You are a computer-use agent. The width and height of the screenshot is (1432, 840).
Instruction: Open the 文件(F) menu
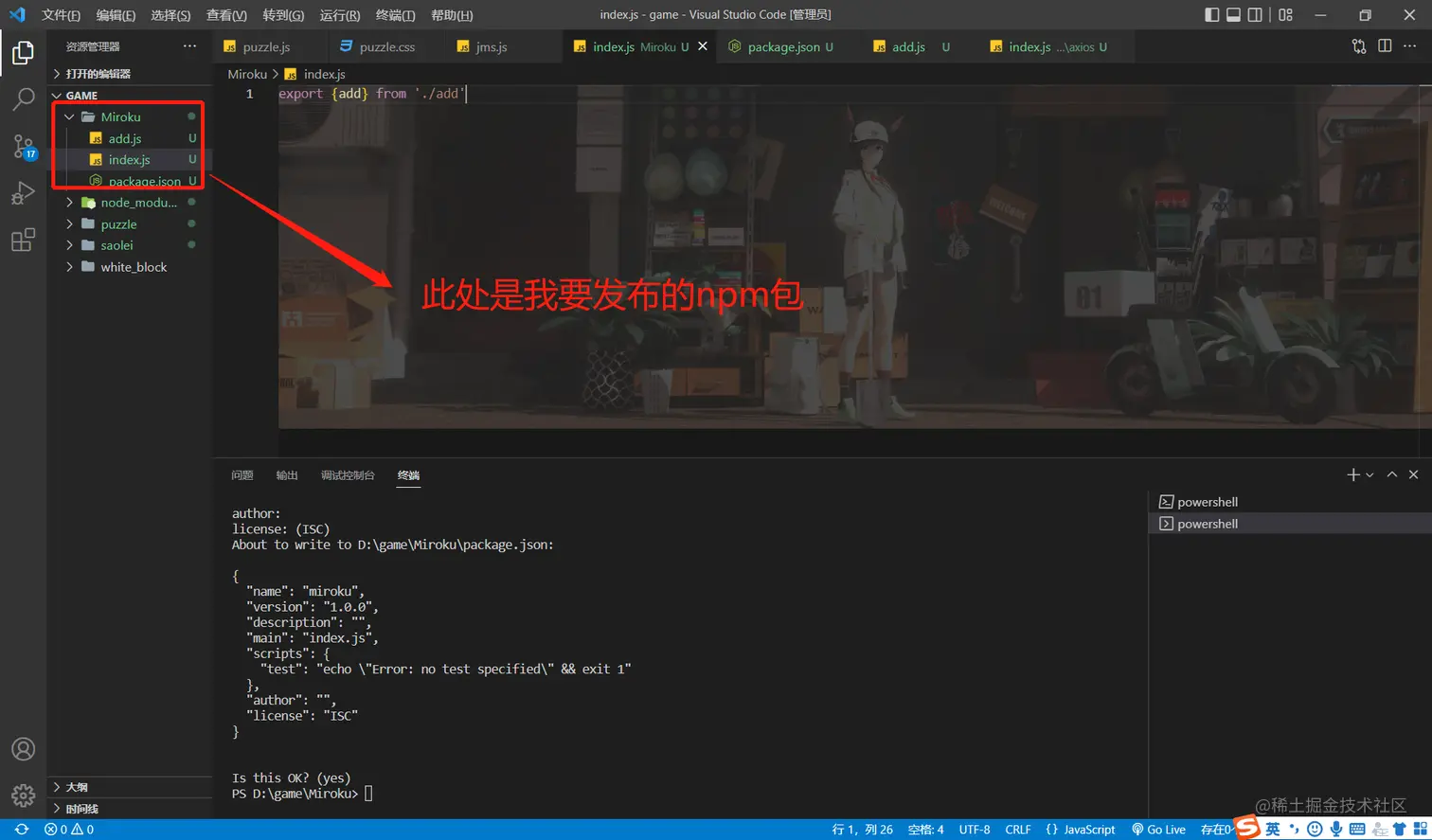(61, 15)
